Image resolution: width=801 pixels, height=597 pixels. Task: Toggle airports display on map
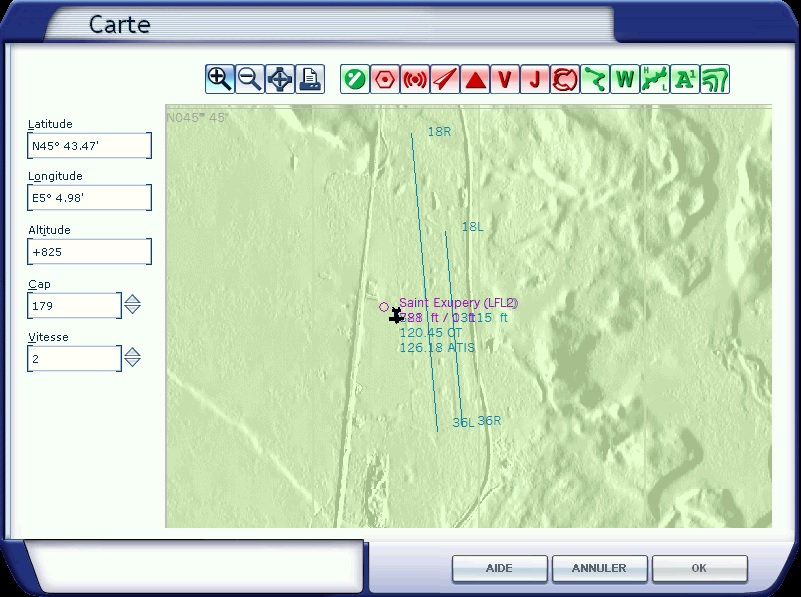pos(355,79)
